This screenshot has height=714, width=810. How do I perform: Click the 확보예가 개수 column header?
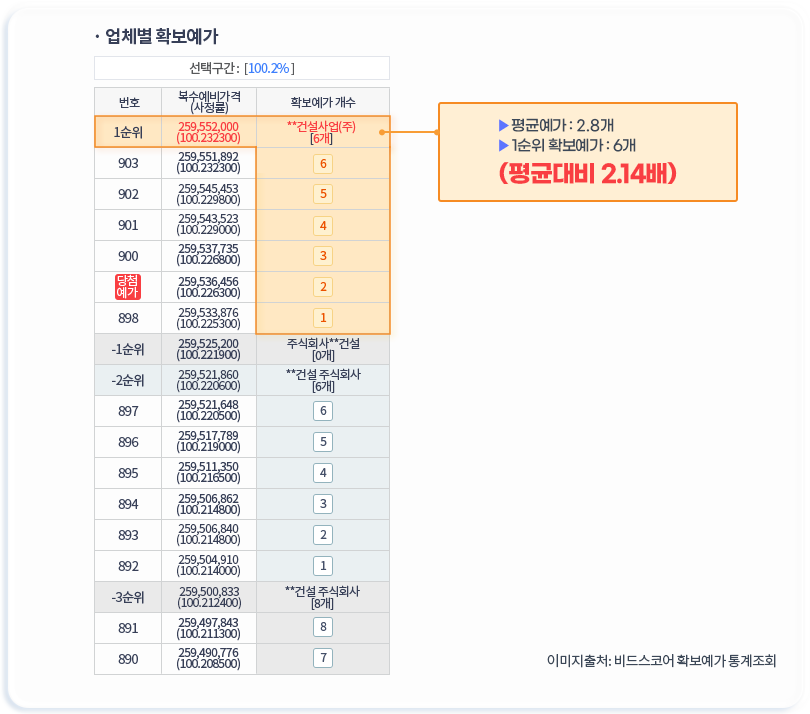323,102
